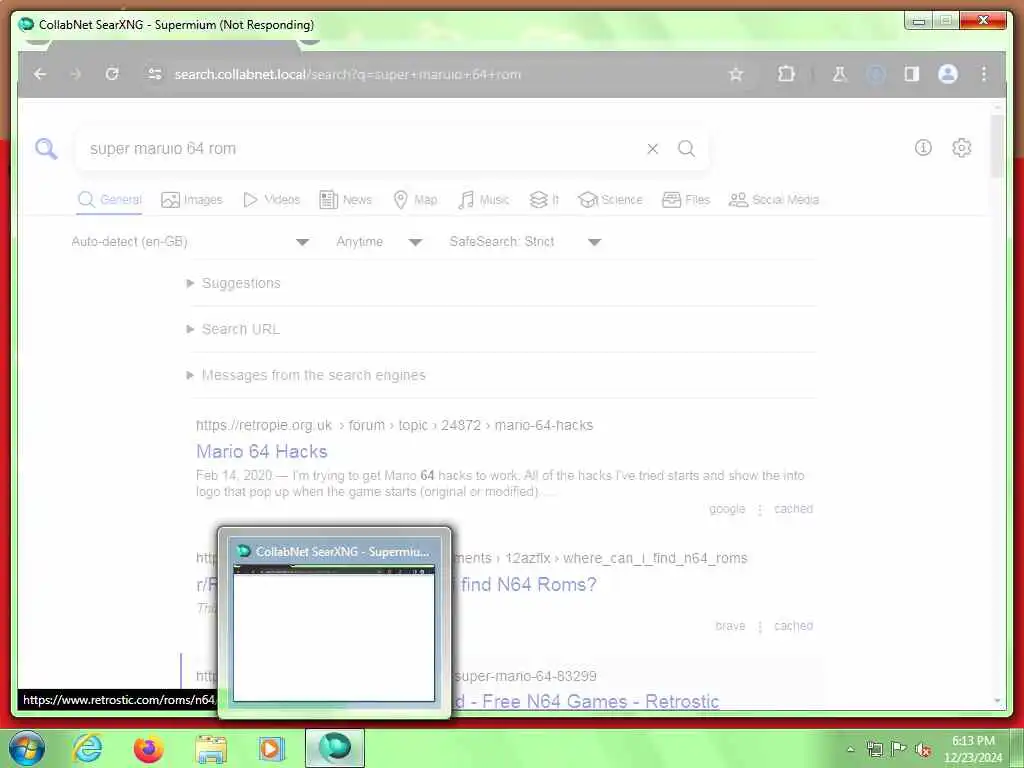The image size is (1024, 768).
Task: Click Supermium taskbar button
Action: pyautogui.click(x=335, y=748)
